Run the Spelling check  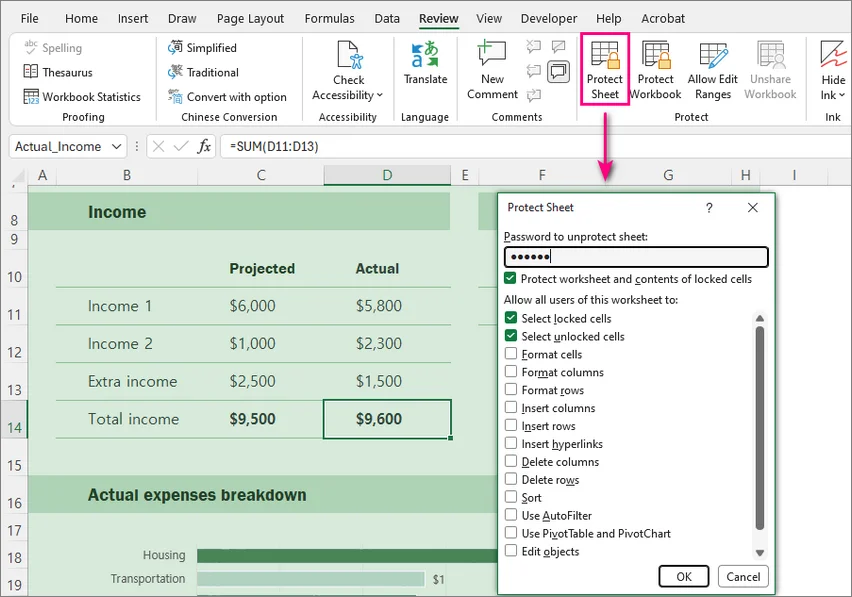click(x=53, y=48)
